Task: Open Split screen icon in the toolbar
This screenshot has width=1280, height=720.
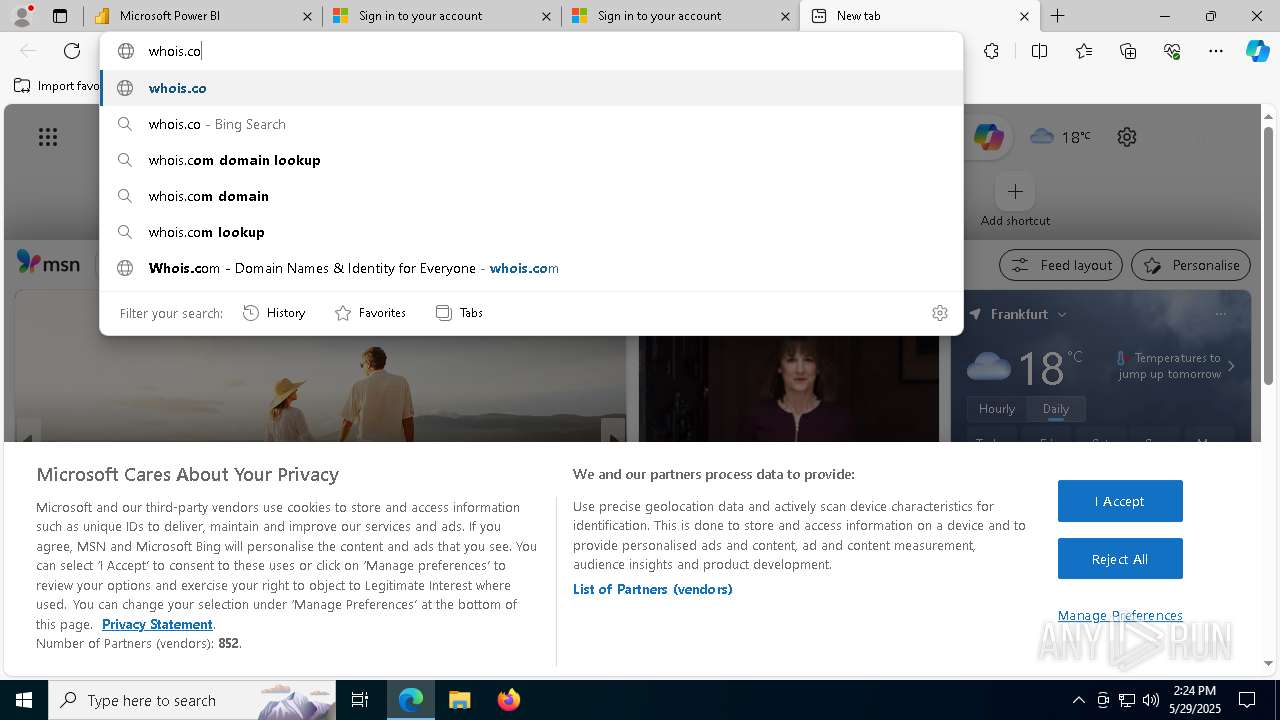Action: (x=1039, y=51)
